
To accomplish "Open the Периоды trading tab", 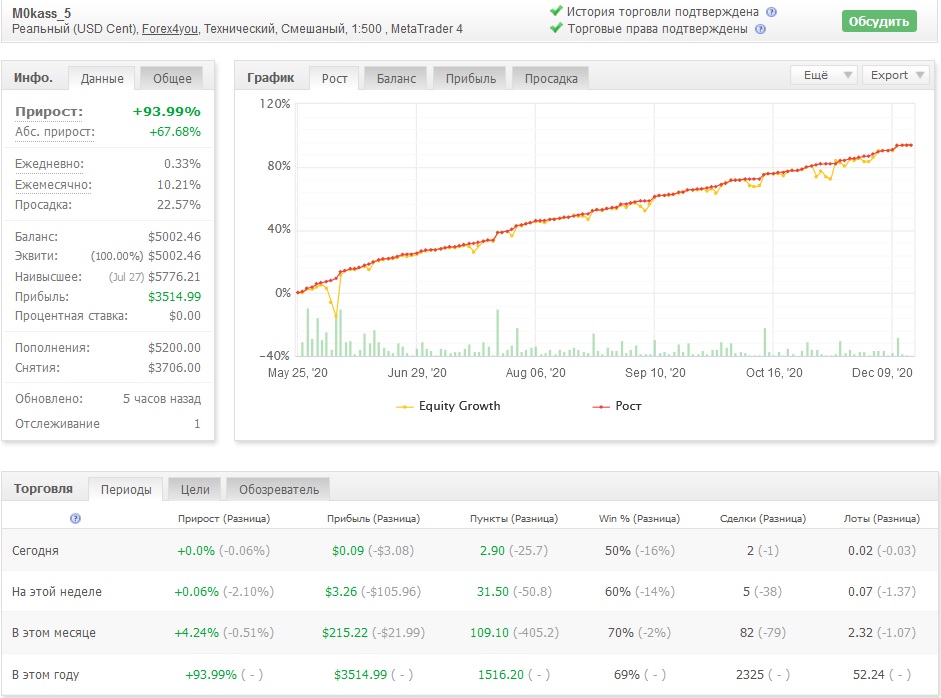I will pyautogui.click(x=126, y=490).
